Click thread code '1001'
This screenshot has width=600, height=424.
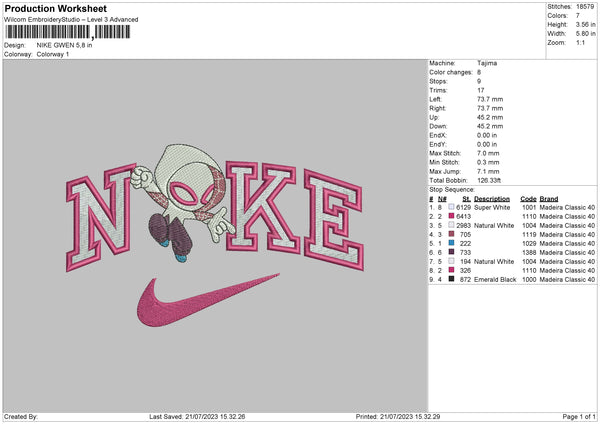529,207
